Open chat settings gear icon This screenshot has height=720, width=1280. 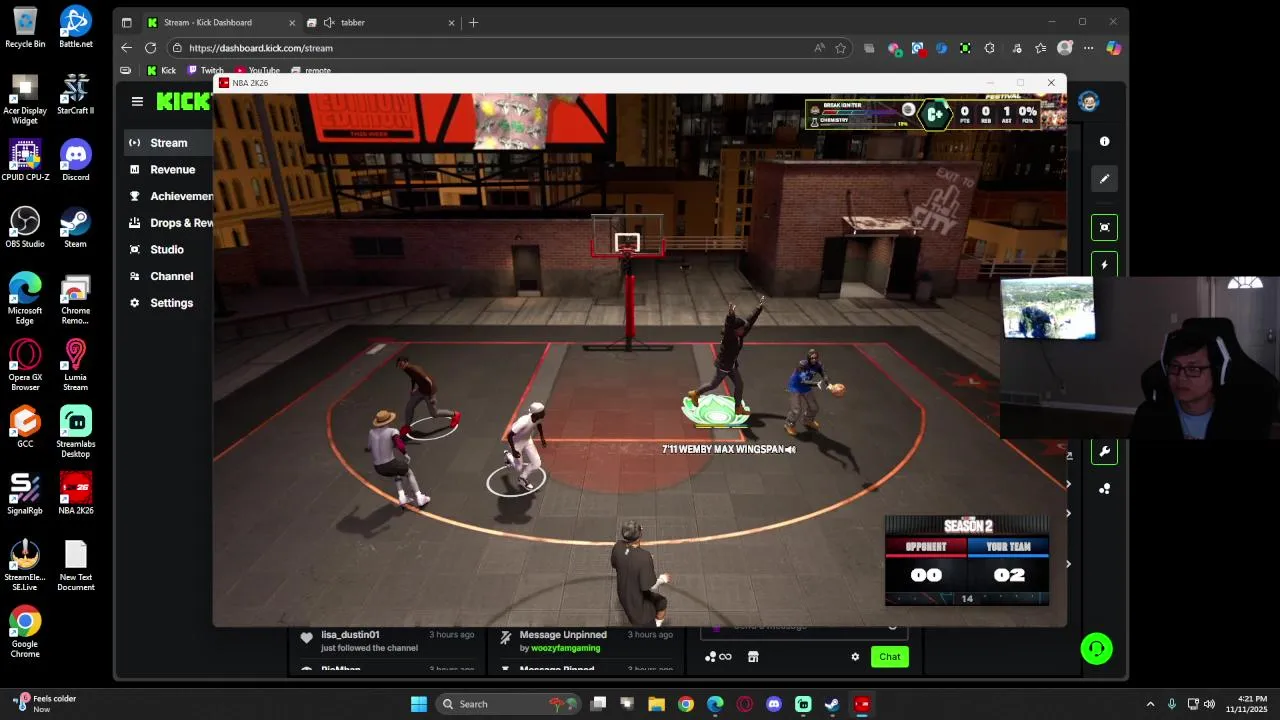pos(855,657)
